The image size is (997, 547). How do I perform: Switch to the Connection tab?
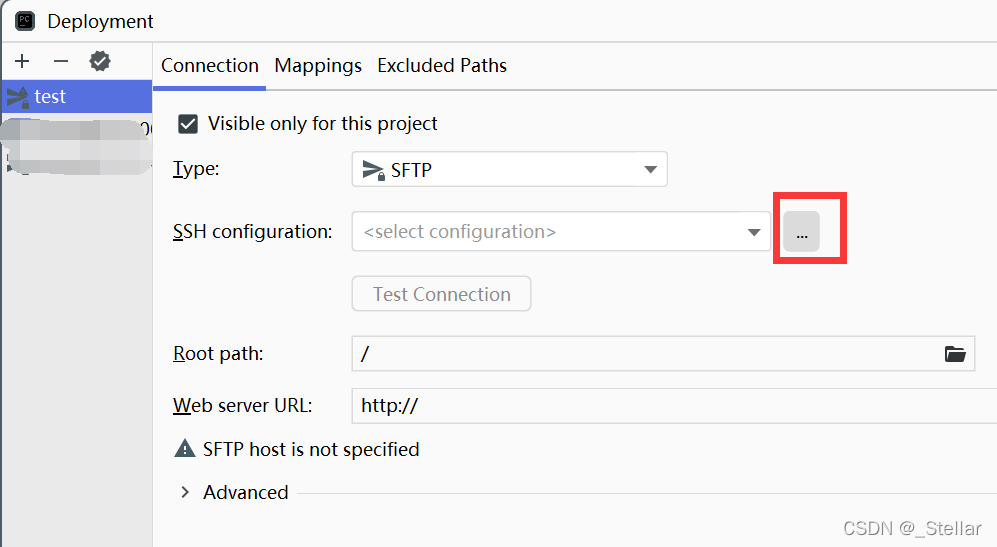tap(210, 66)
